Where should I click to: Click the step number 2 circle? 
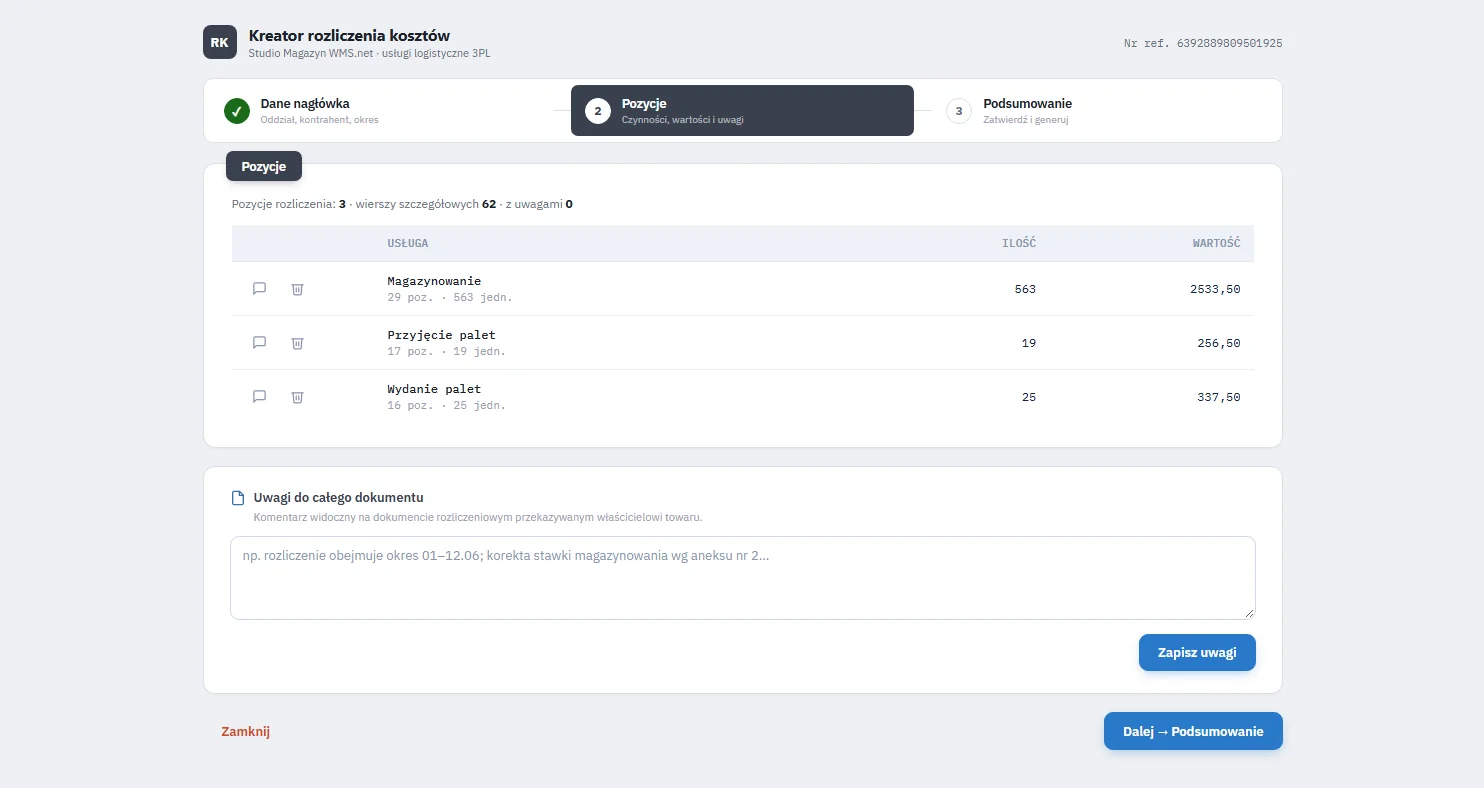598,111
